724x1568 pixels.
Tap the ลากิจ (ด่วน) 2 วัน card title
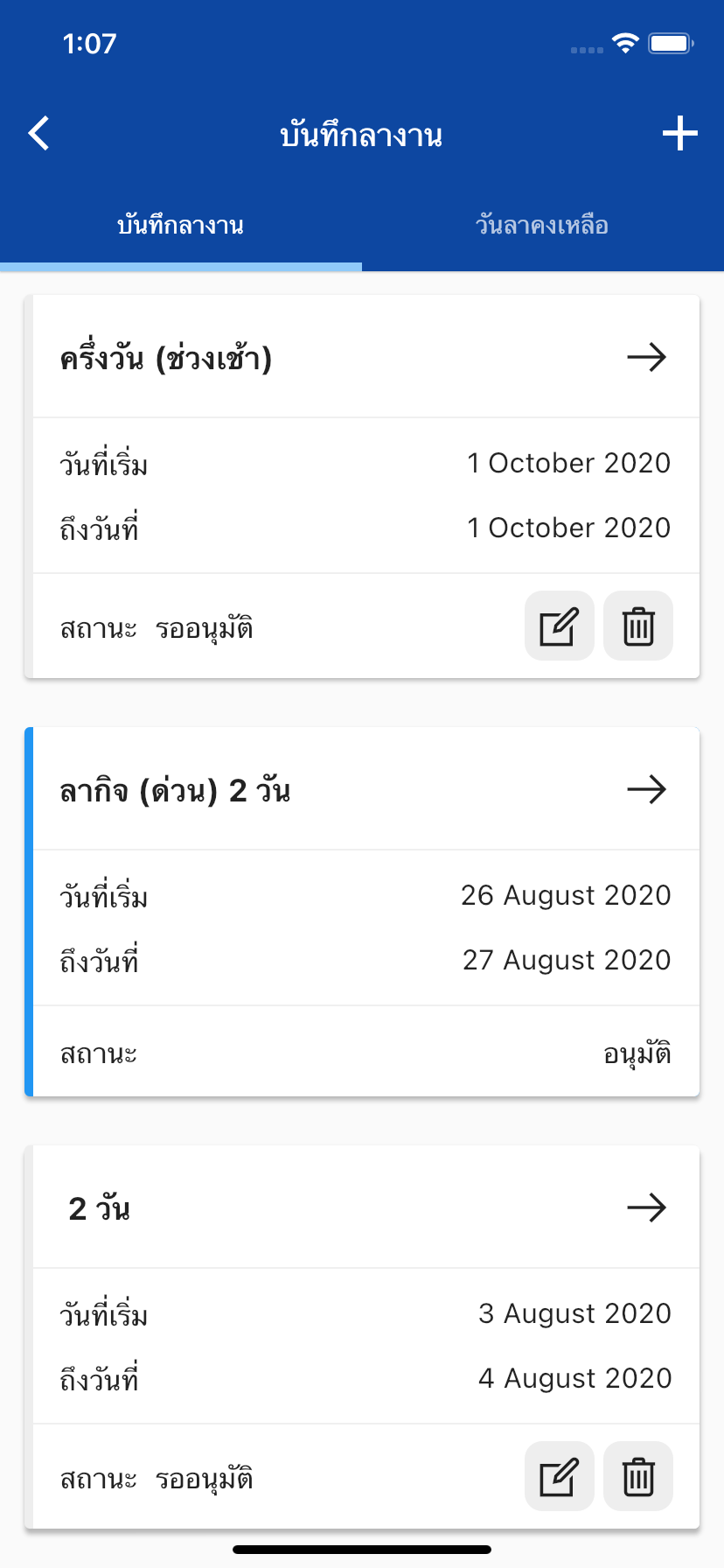(x=175, y=790)
